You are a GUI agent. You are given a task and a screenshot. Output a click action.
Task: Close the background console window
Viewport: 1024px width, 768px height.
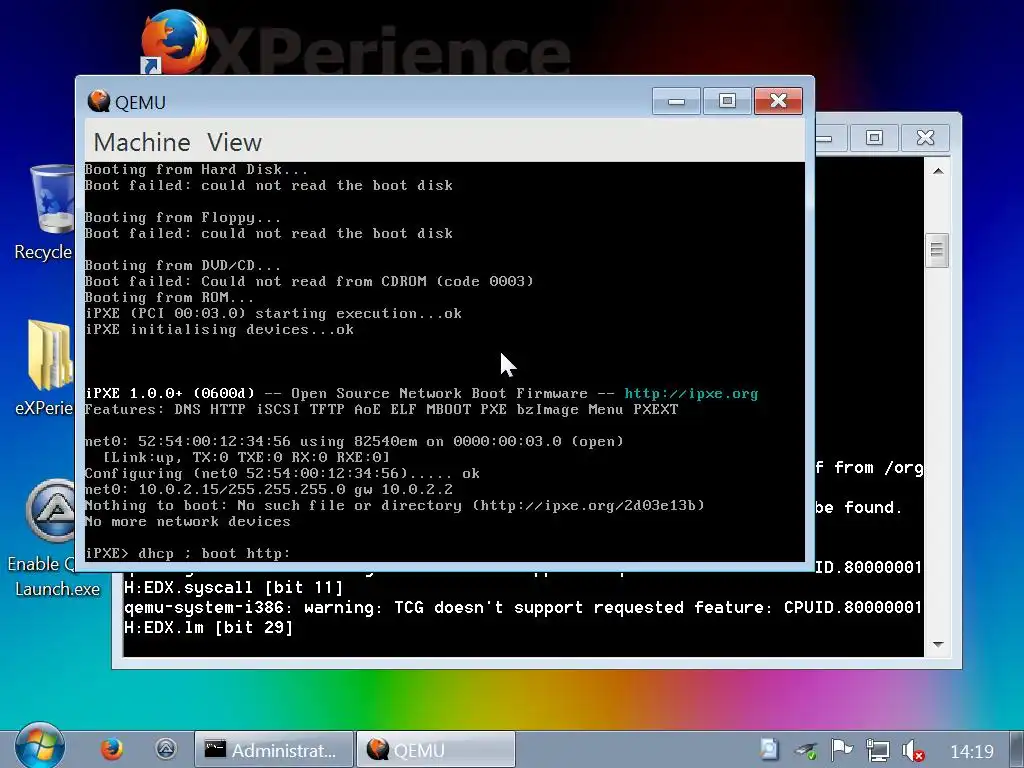click(x=925, y=138)
